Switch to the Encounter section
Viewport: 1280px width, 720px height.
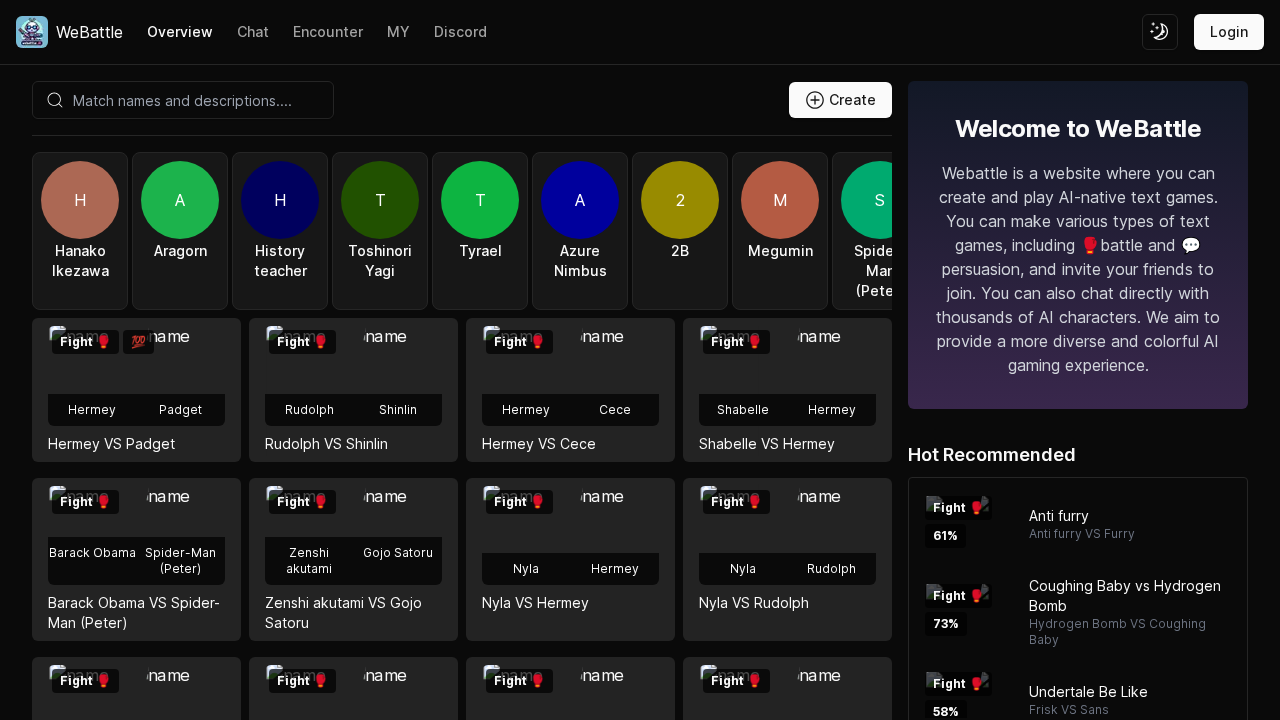click(x=328, y=32)
